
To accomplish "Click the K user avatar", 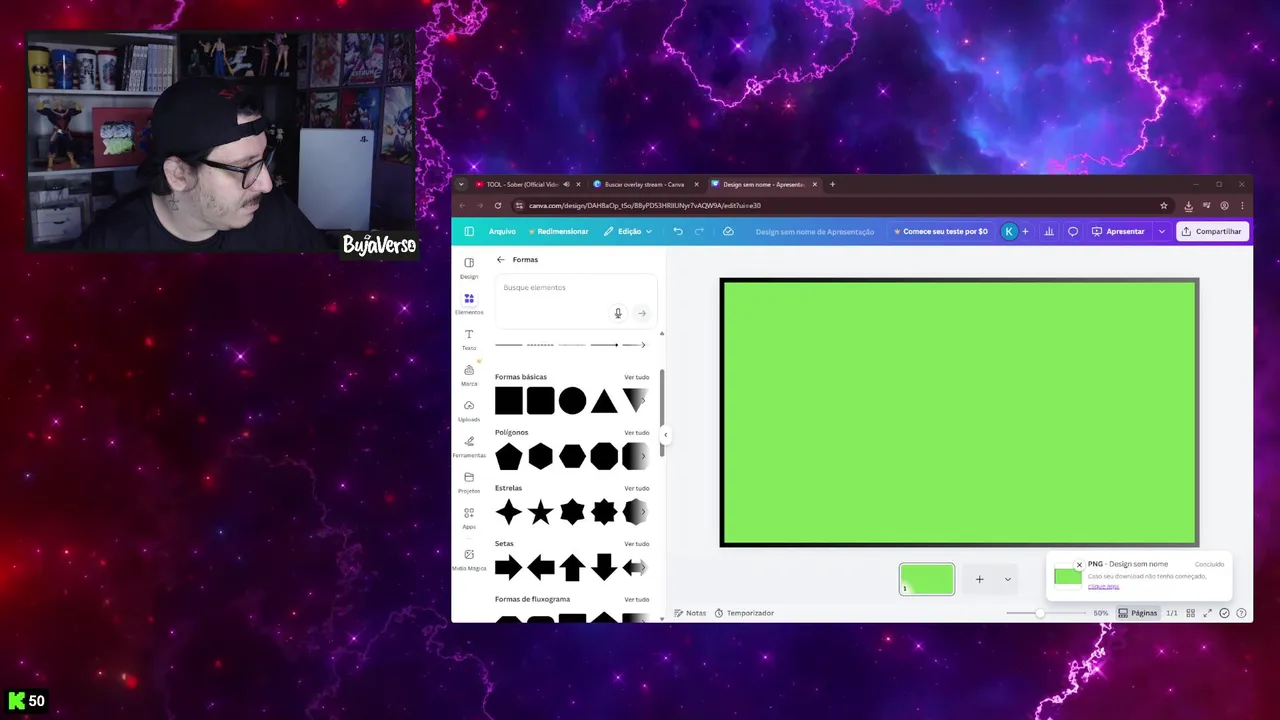I will pos(1009,231).
